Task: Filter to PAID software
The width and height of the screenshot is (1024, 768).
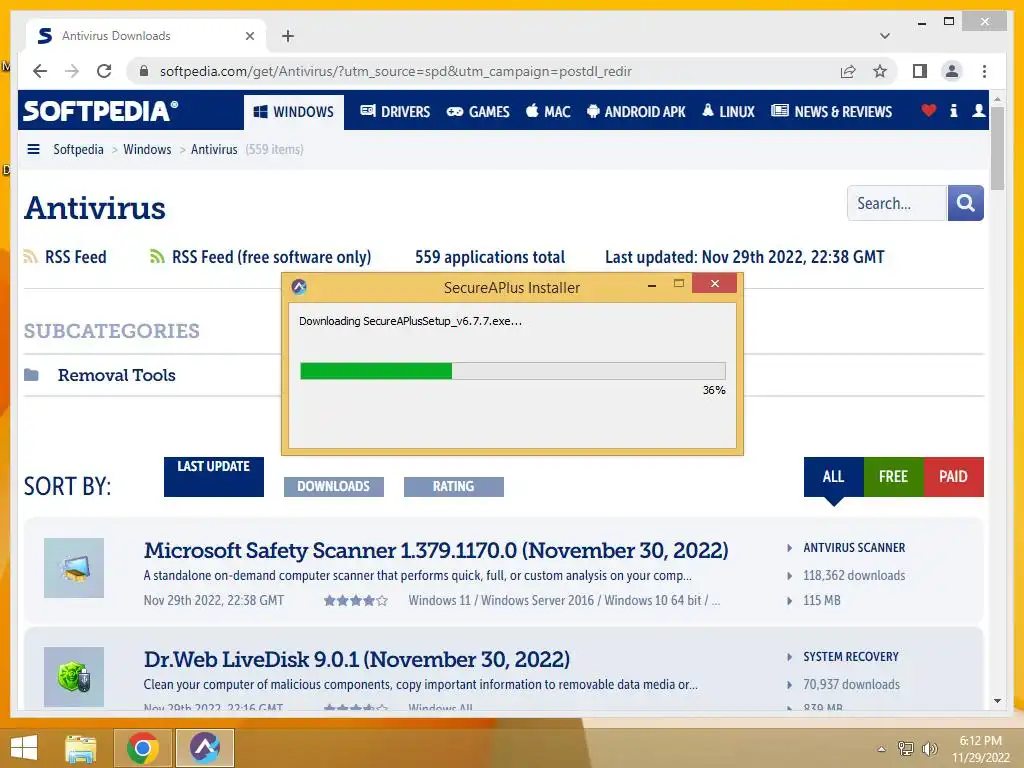Action: coord(953,477)
